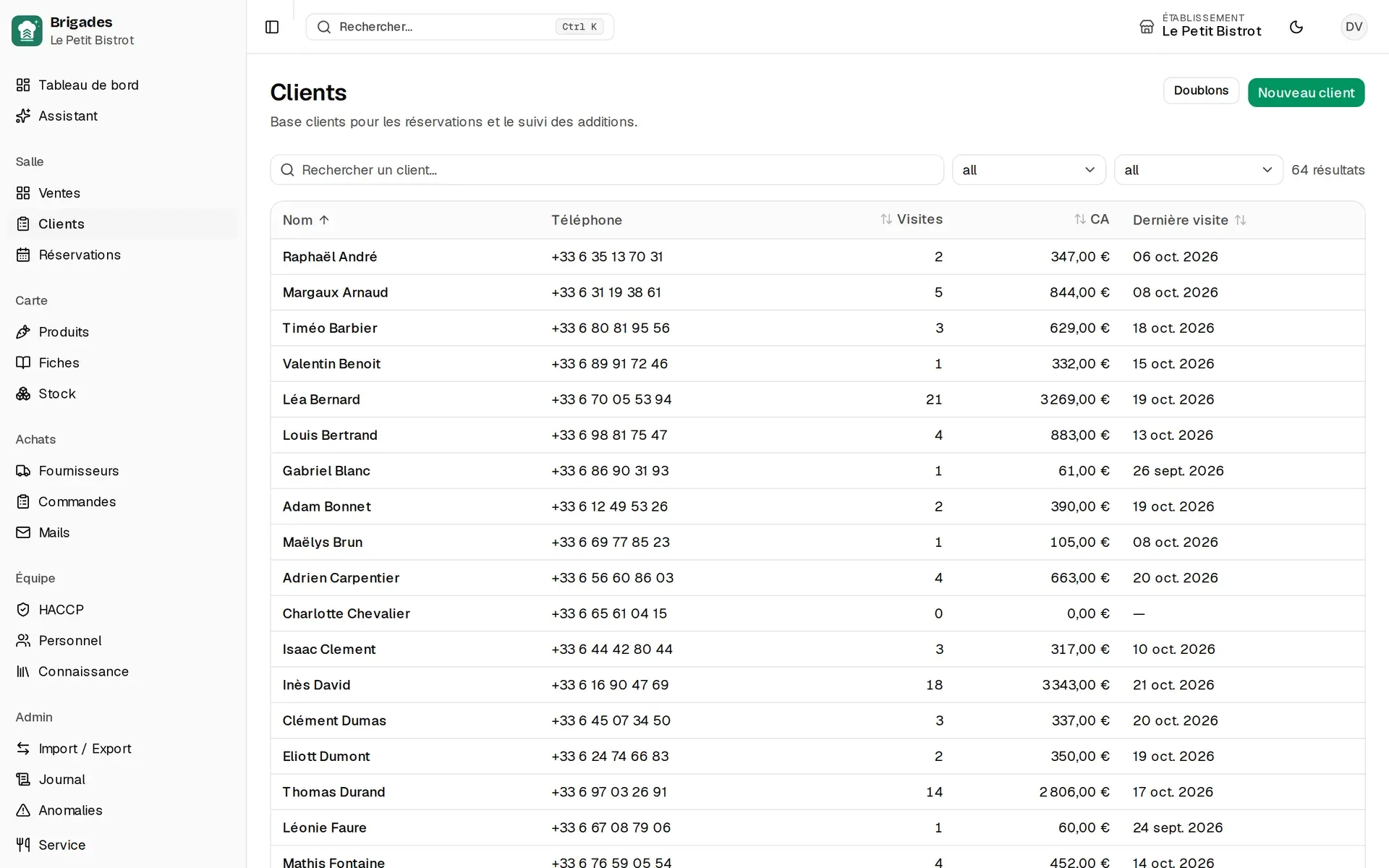Open Connaissance library item
This screenshot has height=868, width=1389.
tap(124, 671)
